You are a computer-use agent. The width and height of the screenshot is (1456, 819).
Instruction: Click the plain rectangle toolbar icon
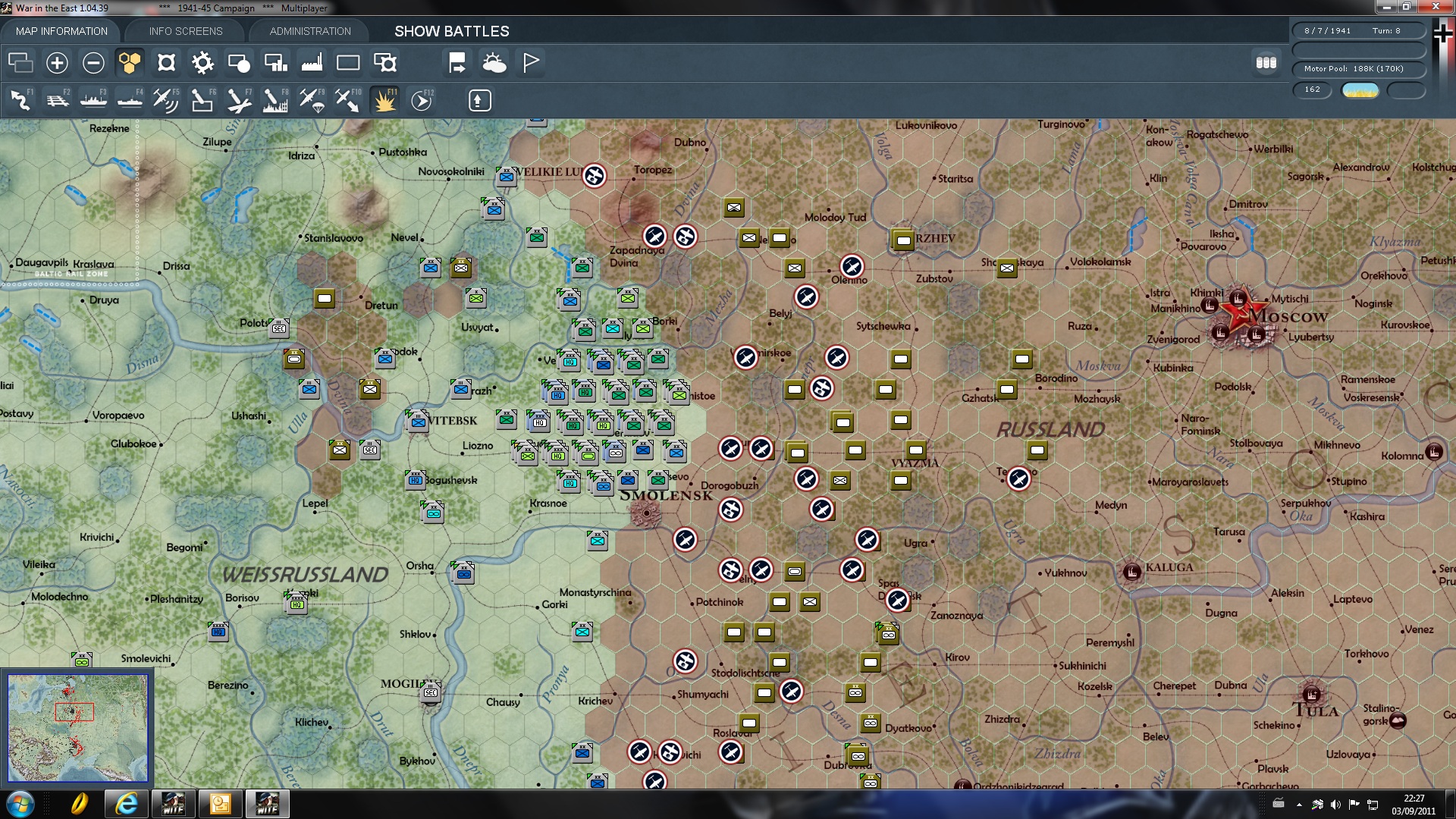[x=348, y=62]
